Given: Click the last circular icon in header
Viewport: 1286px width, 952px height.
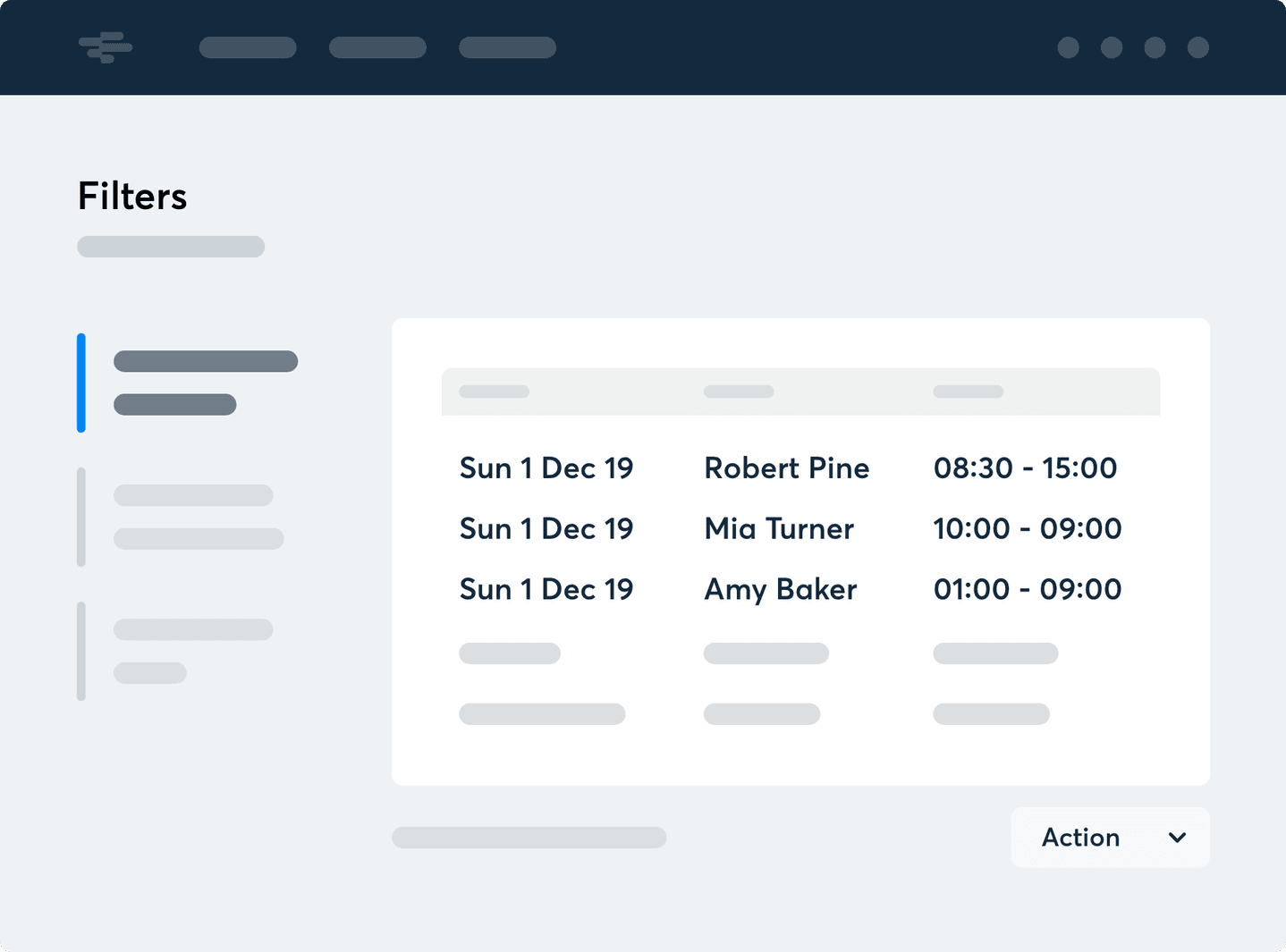Looking at the screenshot, I should point(1198,47).
